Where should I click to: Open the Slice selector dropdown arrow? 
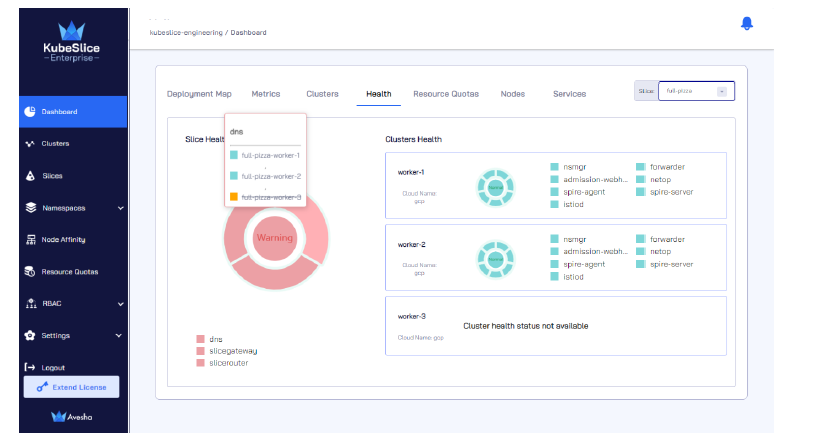point(722,91)
